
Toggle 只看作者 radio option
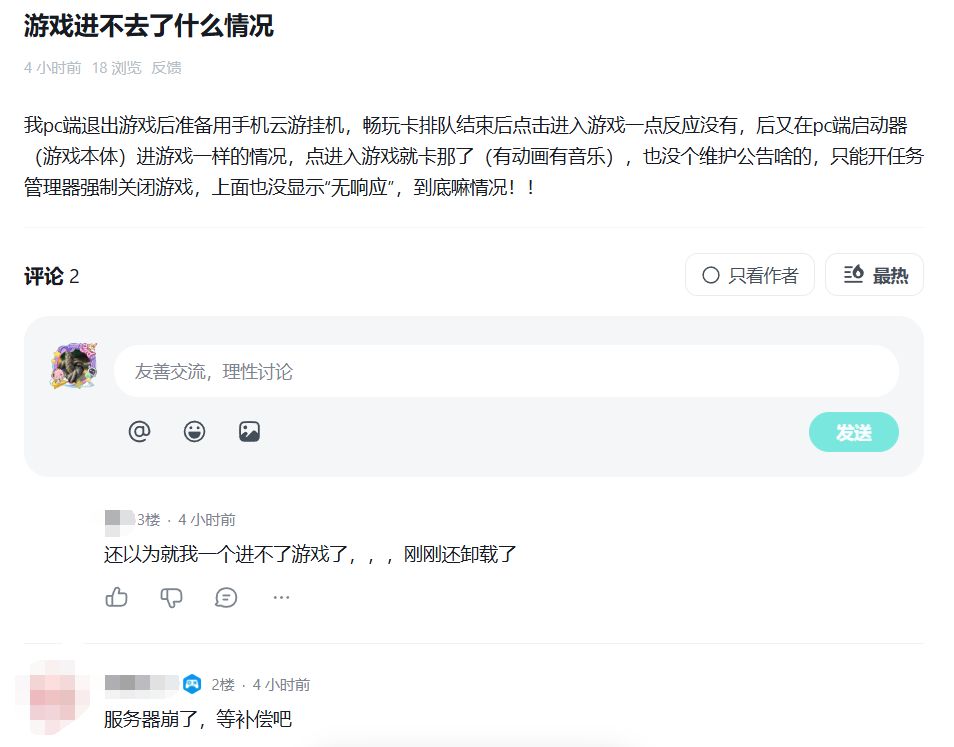[750, 275]
